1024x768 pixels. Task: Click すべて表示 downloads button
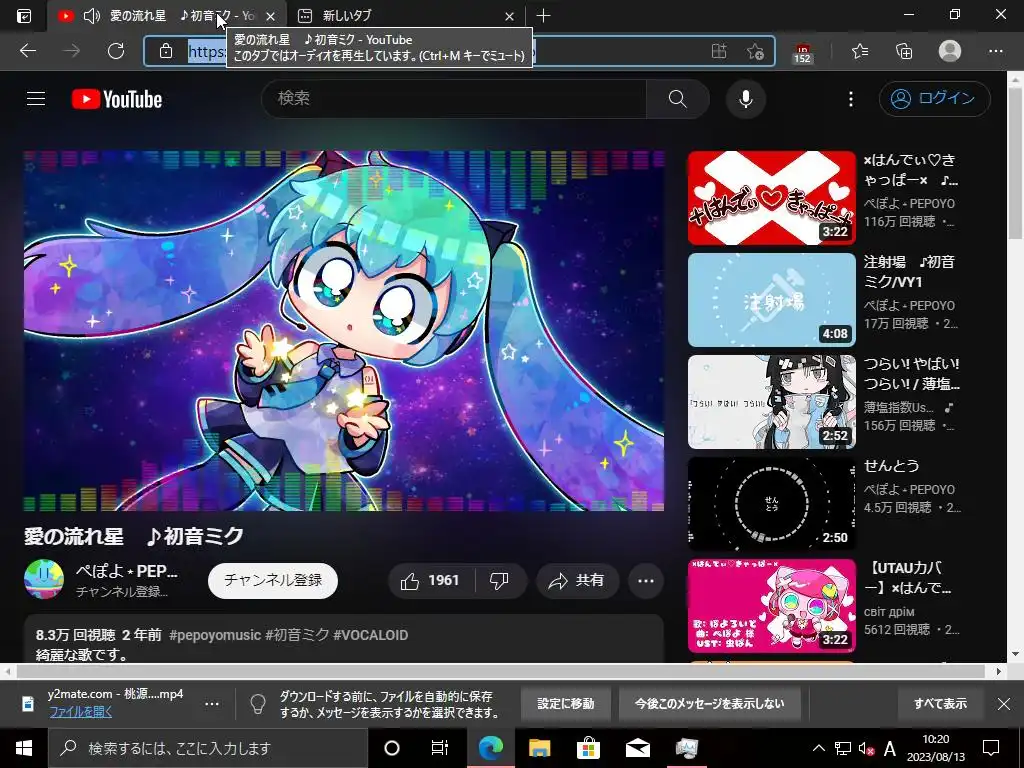pos(940,703)
